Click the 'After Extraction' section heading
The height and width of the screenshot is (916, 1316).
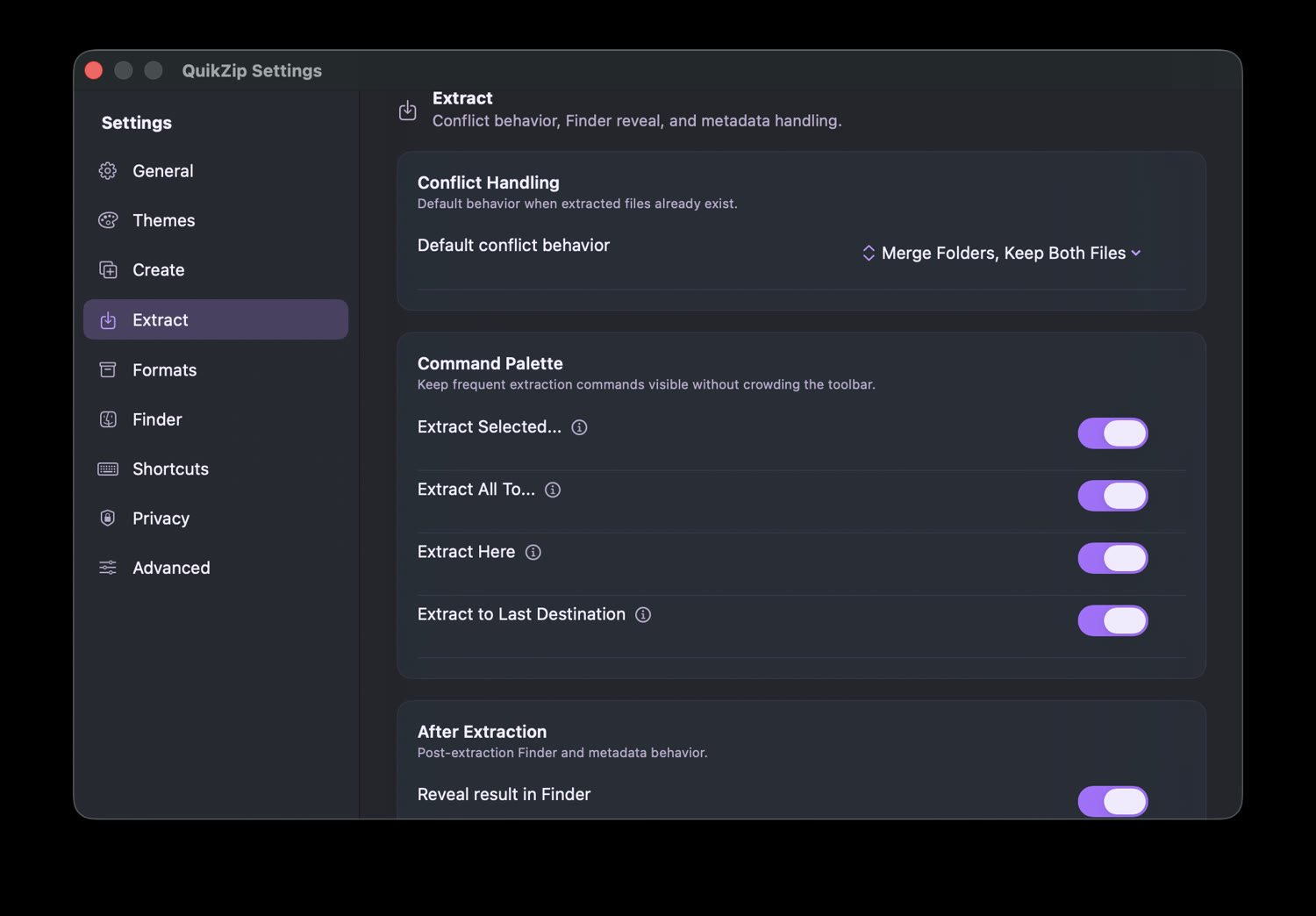click(x=482, y=732)
